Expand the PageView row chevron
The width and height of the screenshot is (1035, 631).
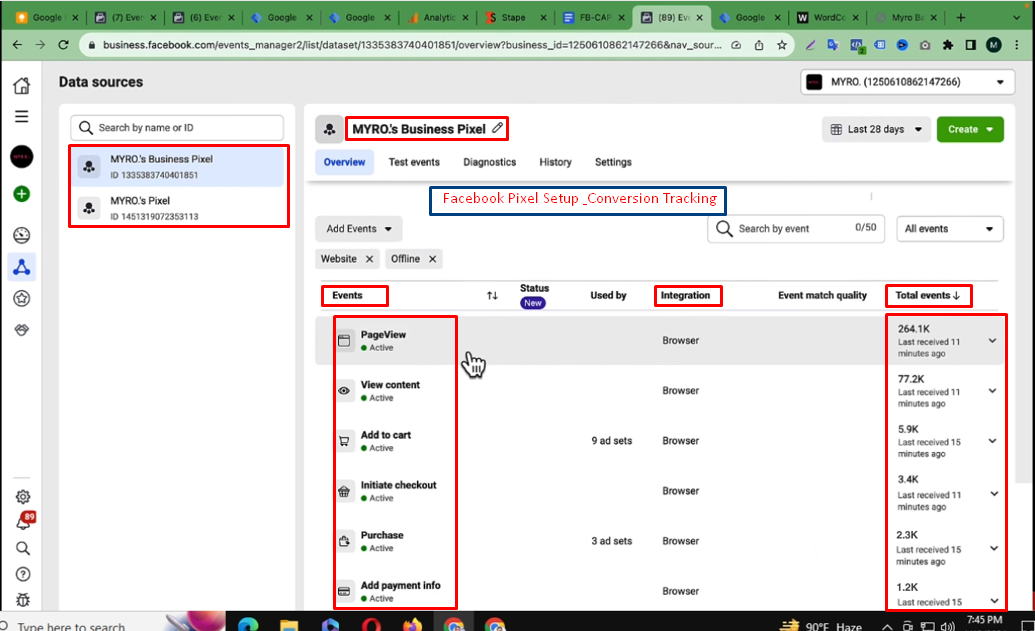(x=992, y=341)
